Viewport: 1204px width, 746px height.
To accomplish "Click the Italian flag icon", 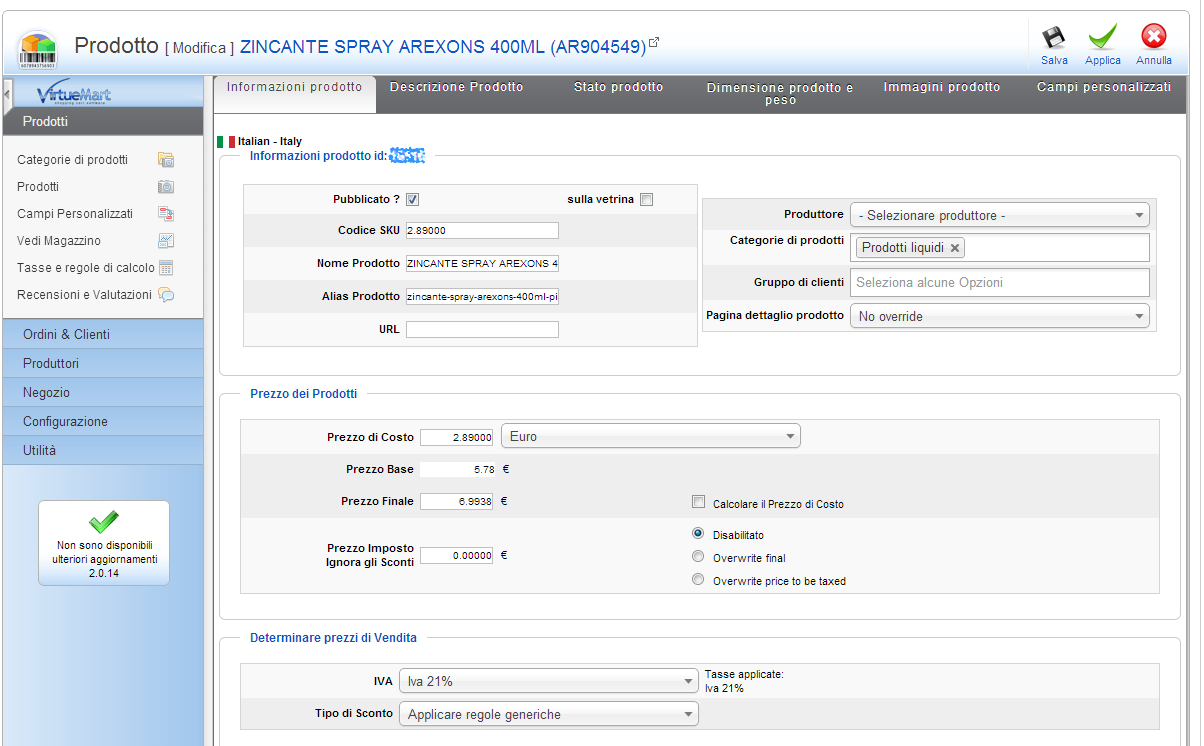I will 226,142.
